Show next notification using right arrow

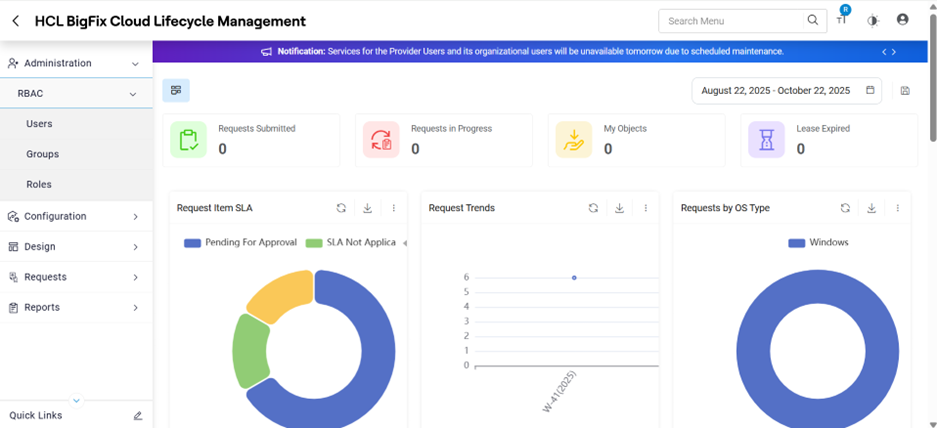(x=894, y=52)
